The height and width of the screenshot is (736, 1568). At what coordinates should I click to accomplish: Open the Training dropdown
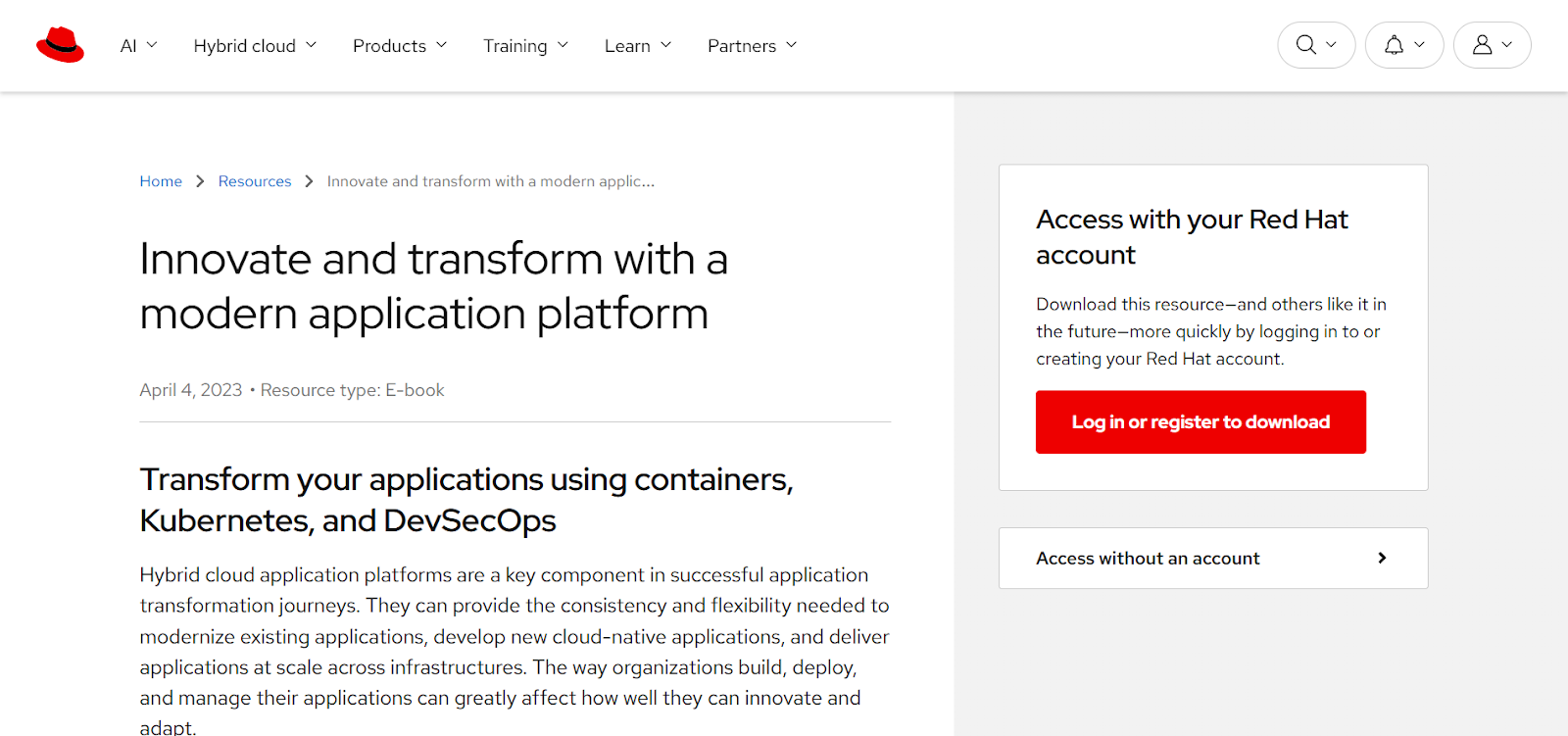[x=525, y=46]
